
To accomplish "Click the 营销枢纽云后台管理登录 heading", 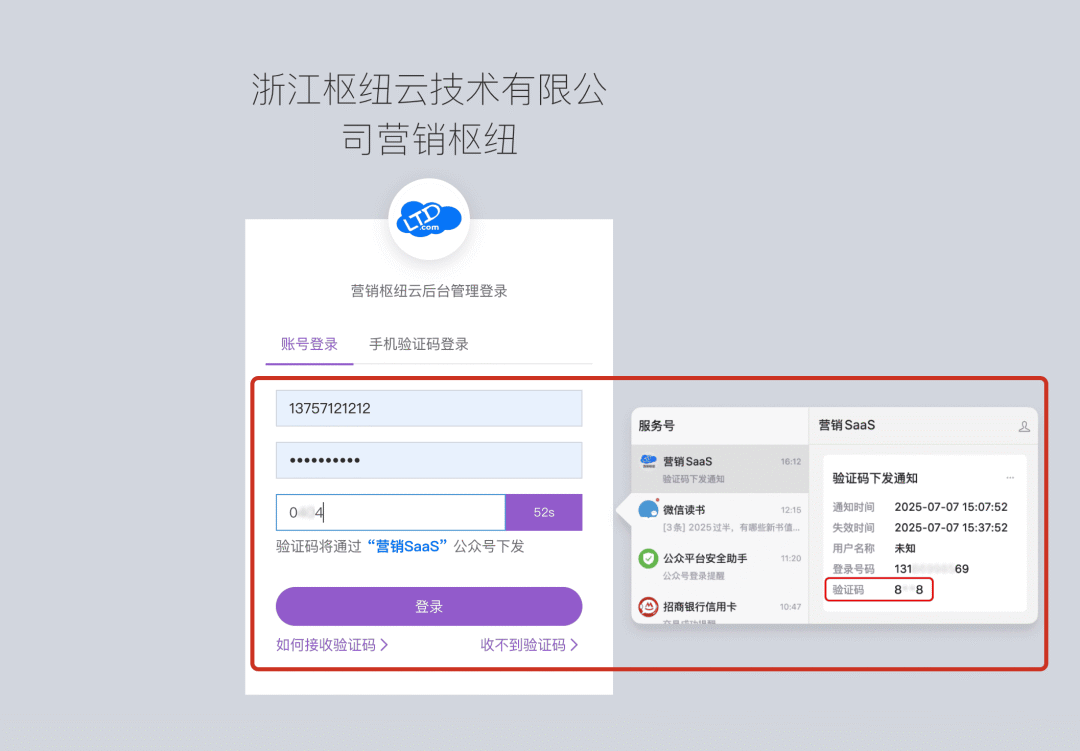I will point(429,291).
